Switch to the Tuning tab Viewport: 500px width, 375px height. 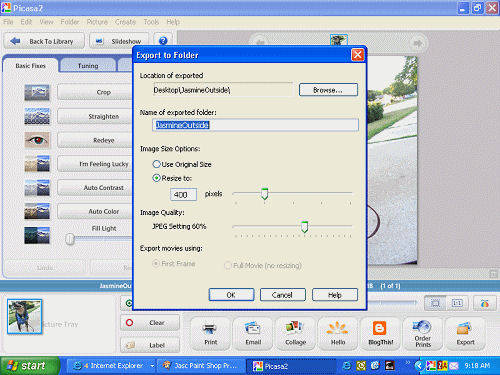click(x=88, y=66)
